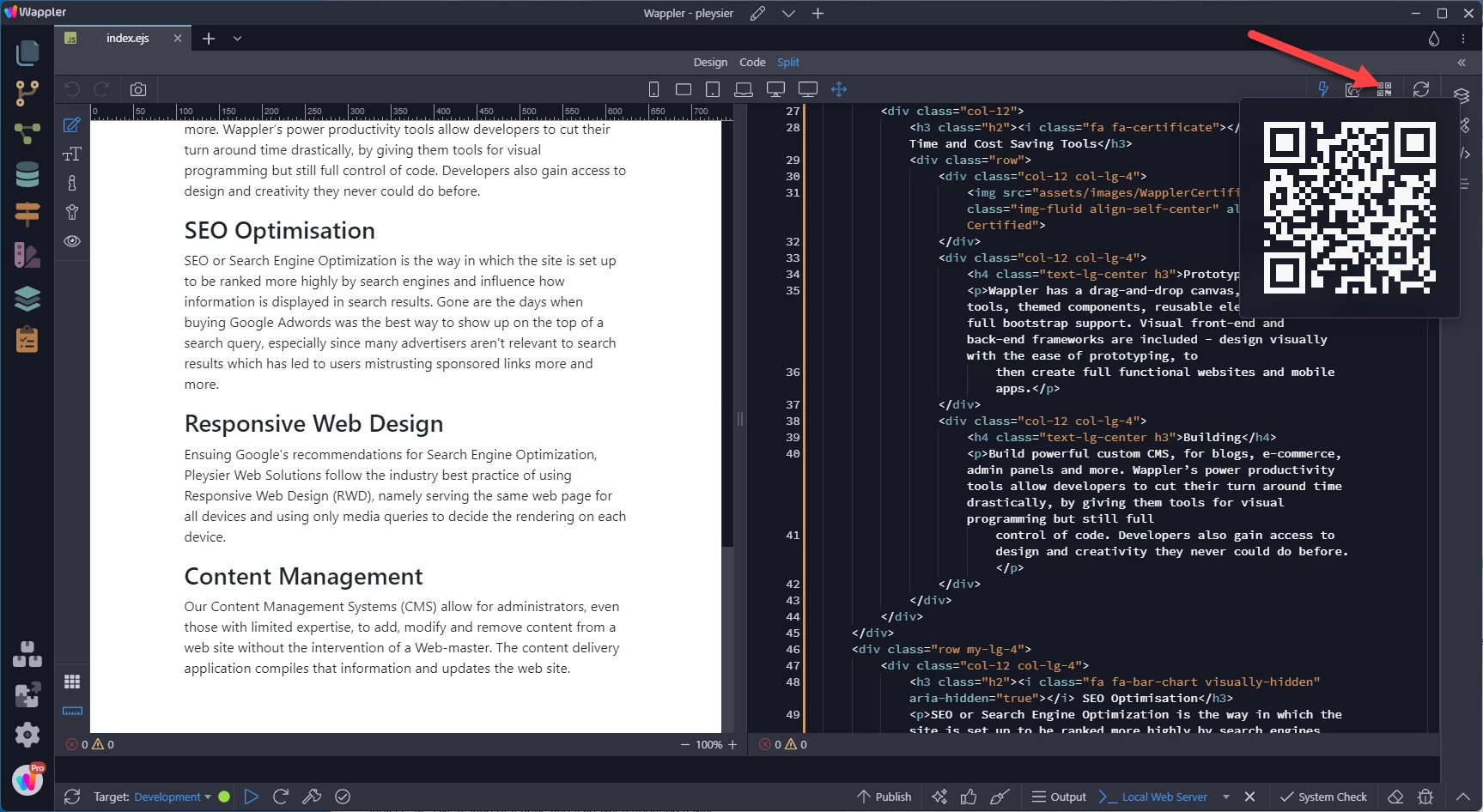
Task: Switch to Design view
Action: tap(710, 63)
